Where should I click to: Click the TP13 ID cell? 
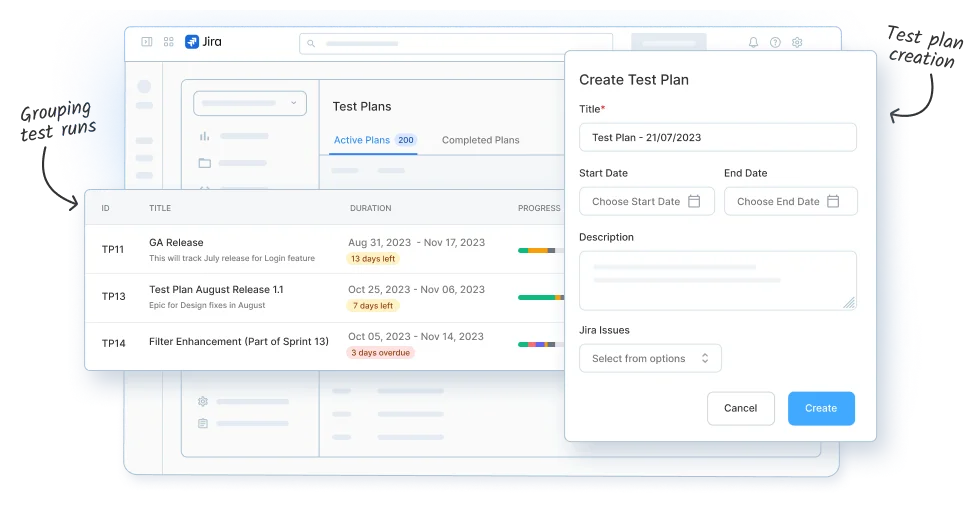pyautogui.click(x=114, y=296)
